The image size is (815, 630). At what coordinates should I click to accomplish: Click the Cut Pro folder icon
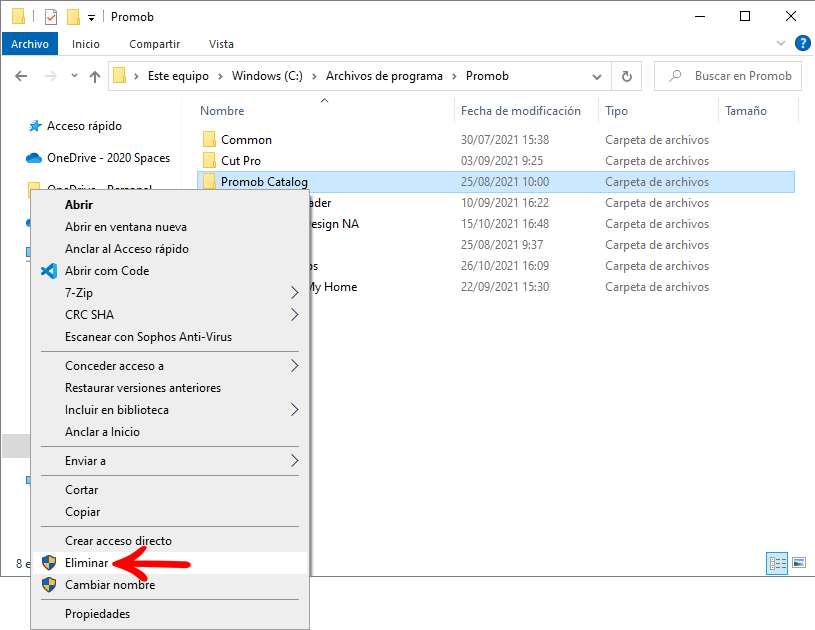coord(209,160)
